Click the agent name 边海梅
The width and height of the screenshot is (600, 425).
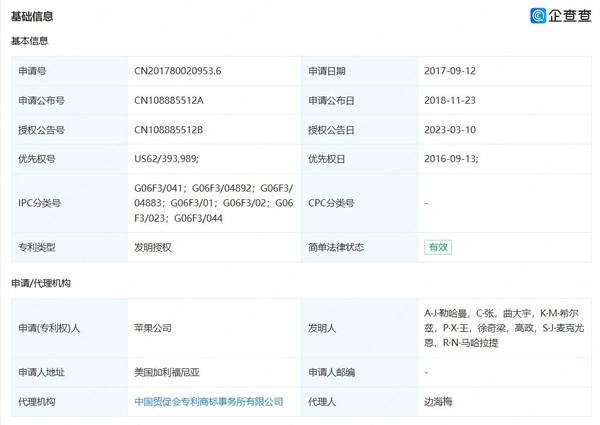pos(438,402)
